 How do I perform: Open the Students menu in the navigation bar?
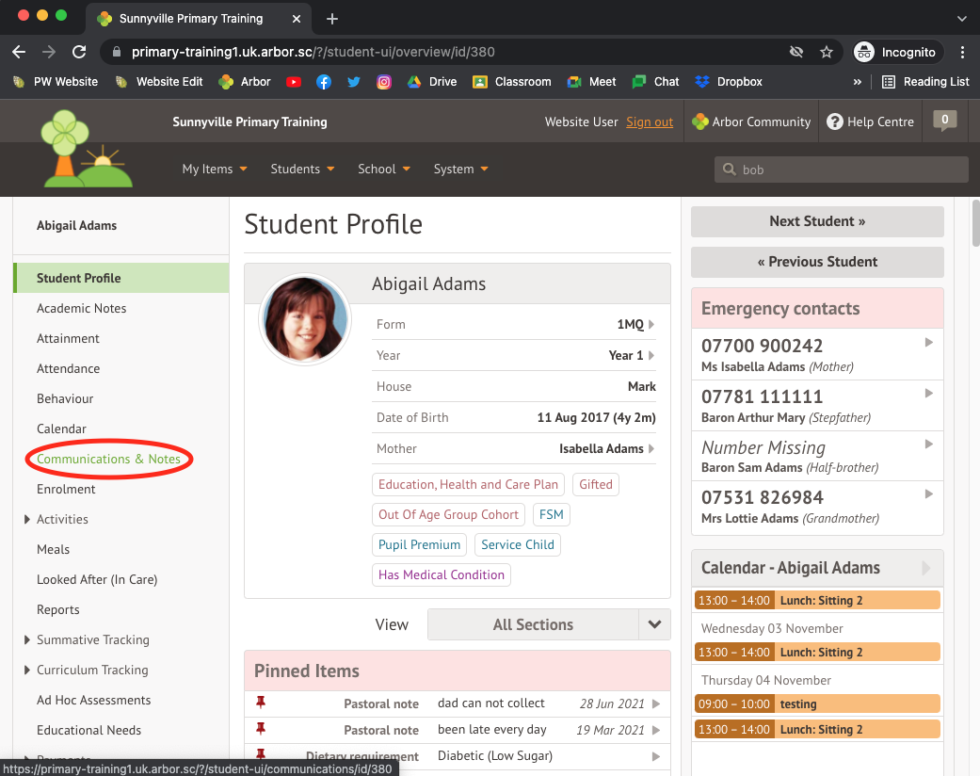302,169
